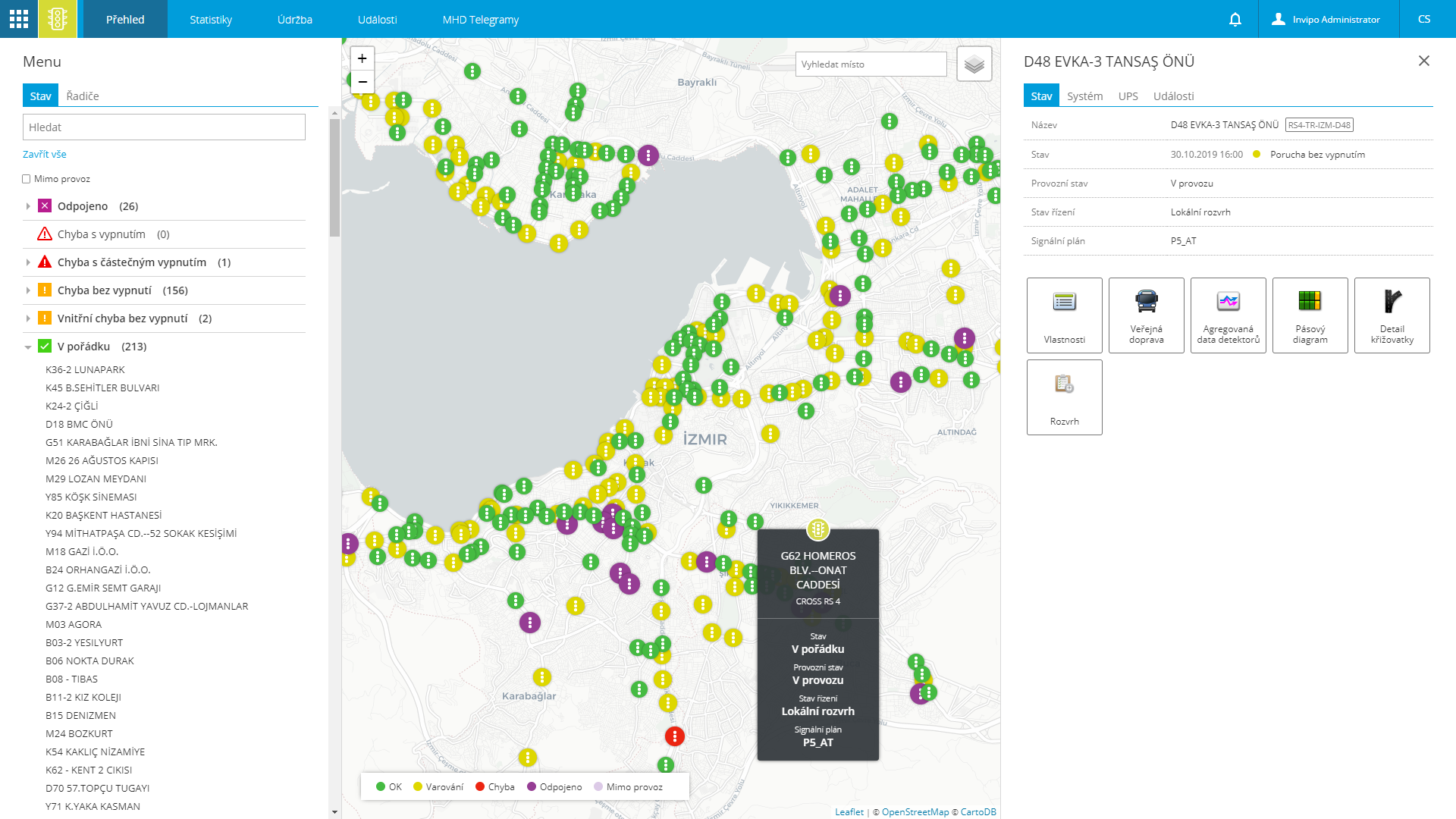Open Veřejná doprava bus tile
Image resolution: width=1456 pixels, height=819 pixels.
click(1146, 315)
